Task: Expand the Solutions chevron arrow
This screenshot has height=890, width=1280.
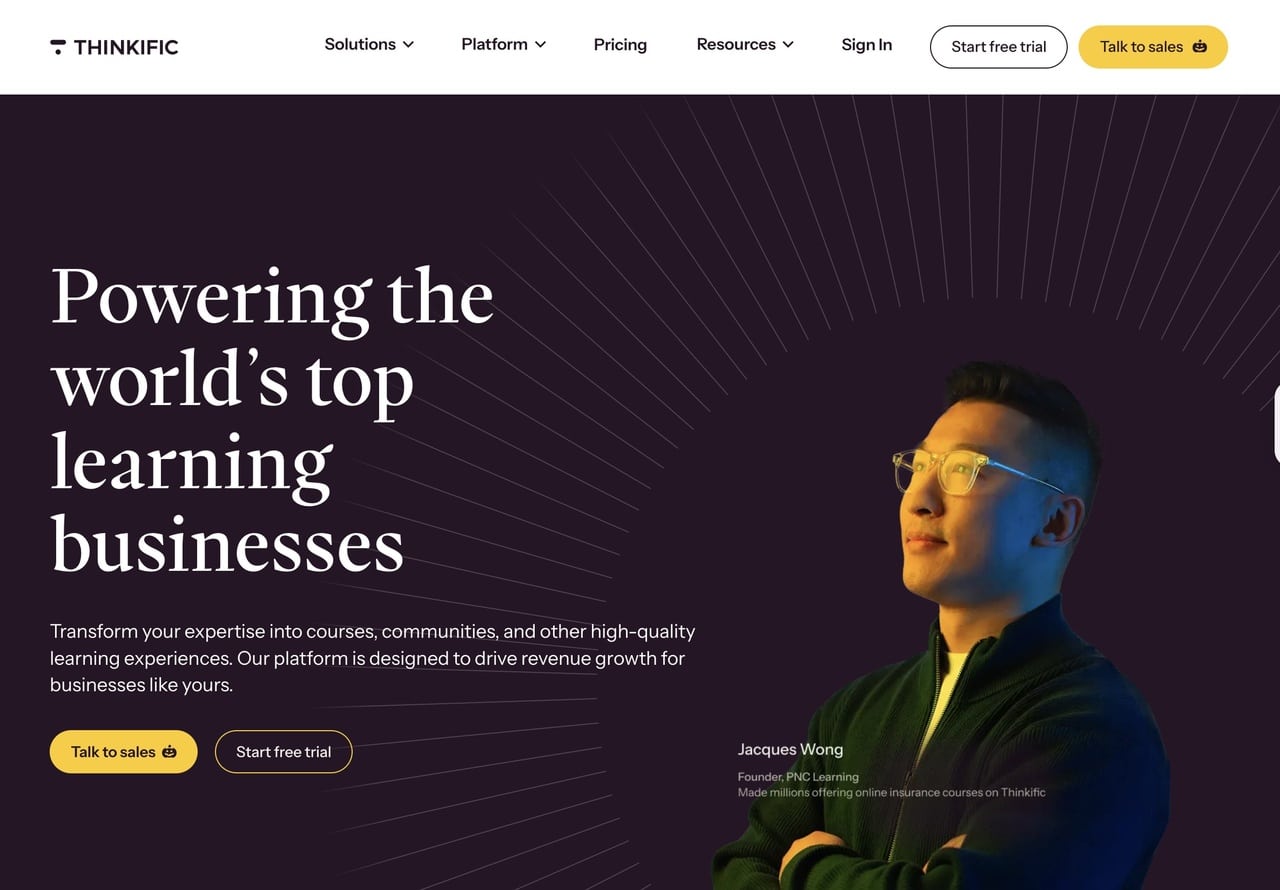Action: coord(408,45)
